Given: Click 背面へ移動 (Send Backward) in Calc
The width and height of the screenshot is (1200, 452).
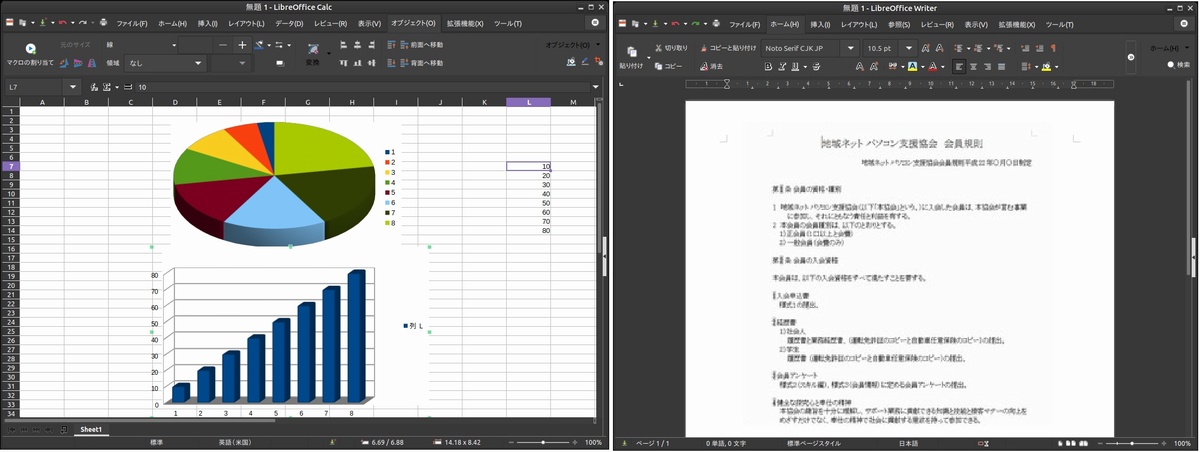Looking at the screenshot, I should 419,63.
